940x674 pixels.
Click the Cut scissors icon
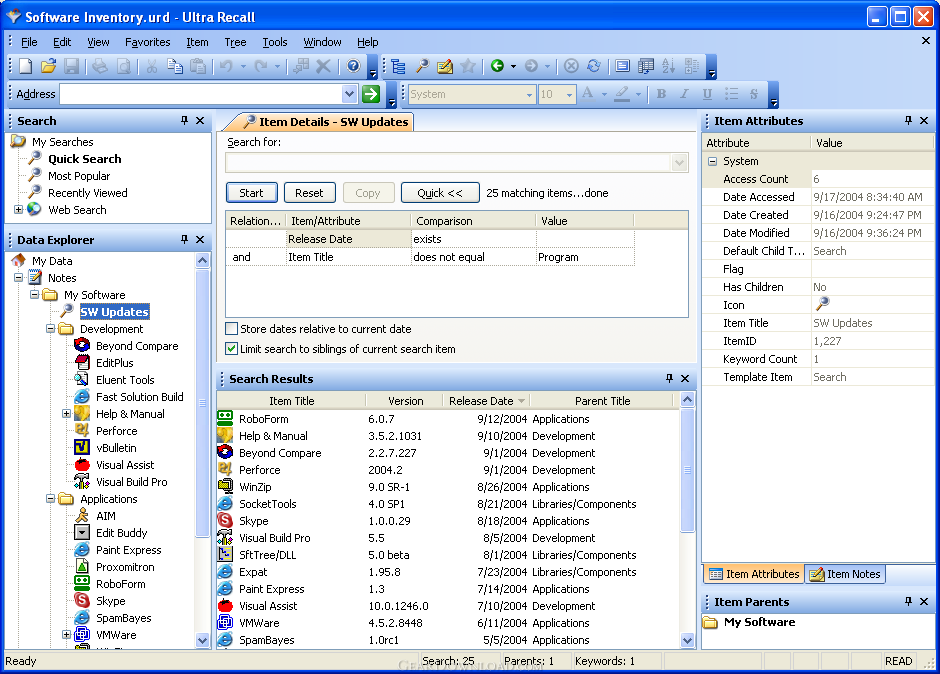[x=152, y=66]
